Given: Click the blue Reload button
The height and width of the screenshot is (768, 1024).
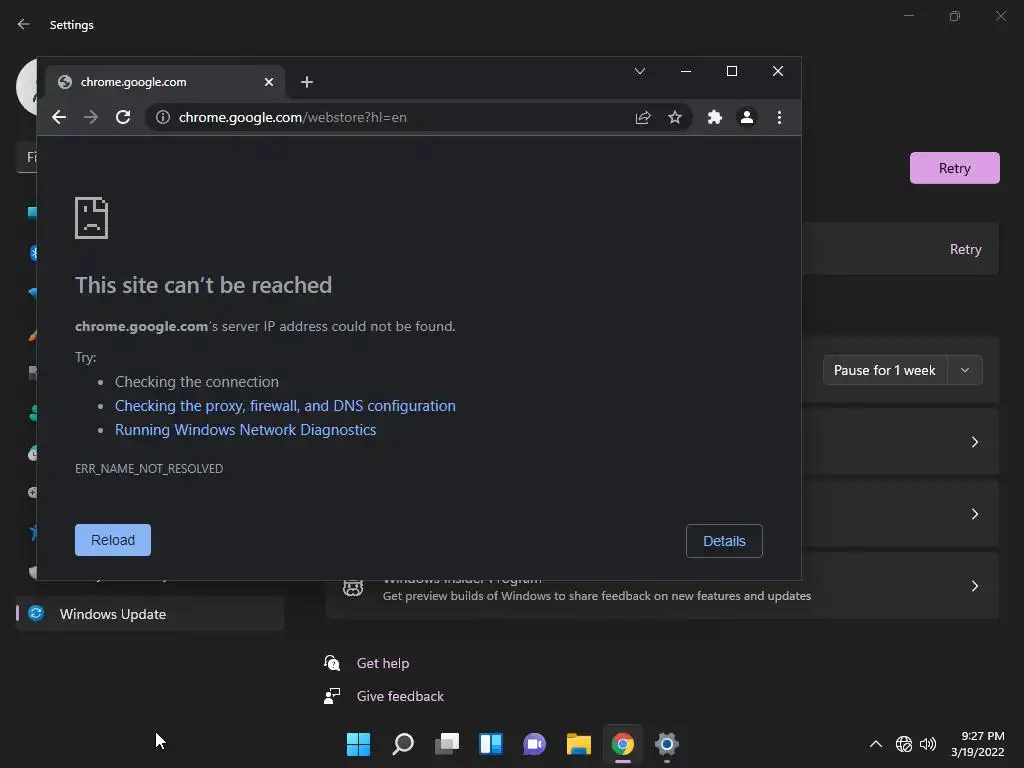Looking at the screenshot, I should [x=112, y=540].
